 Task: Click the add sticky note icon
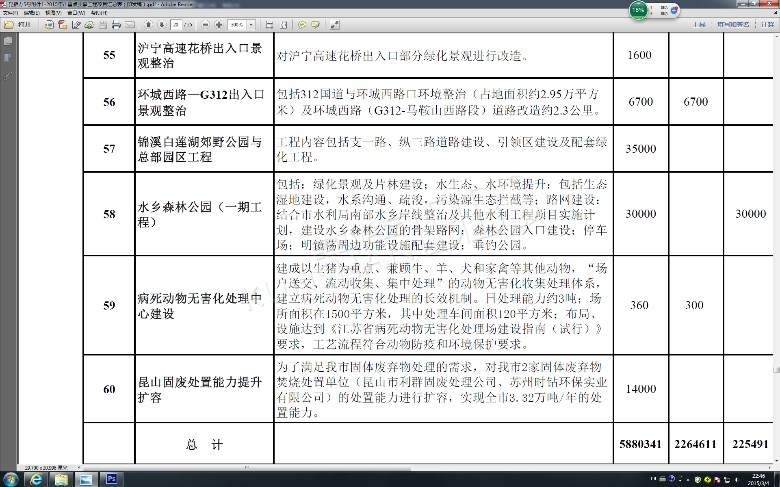(x=301, y=24)
